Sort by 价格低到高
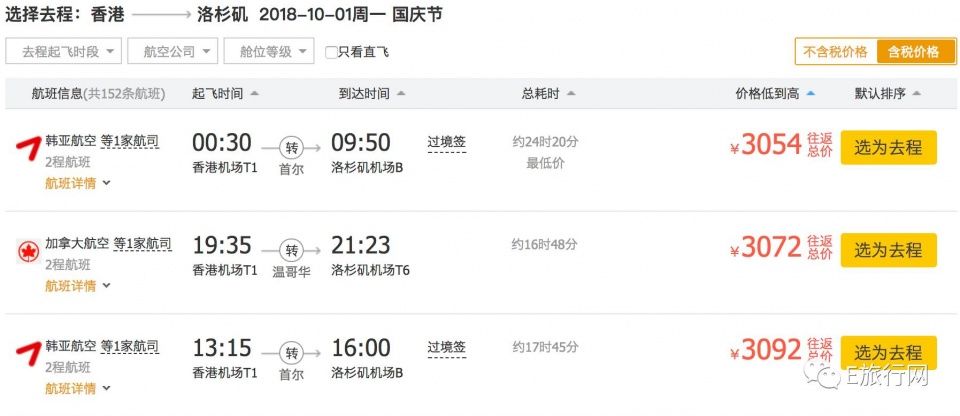Image resolution: width=960 pixels, height=416 pixels. [774, 94]
